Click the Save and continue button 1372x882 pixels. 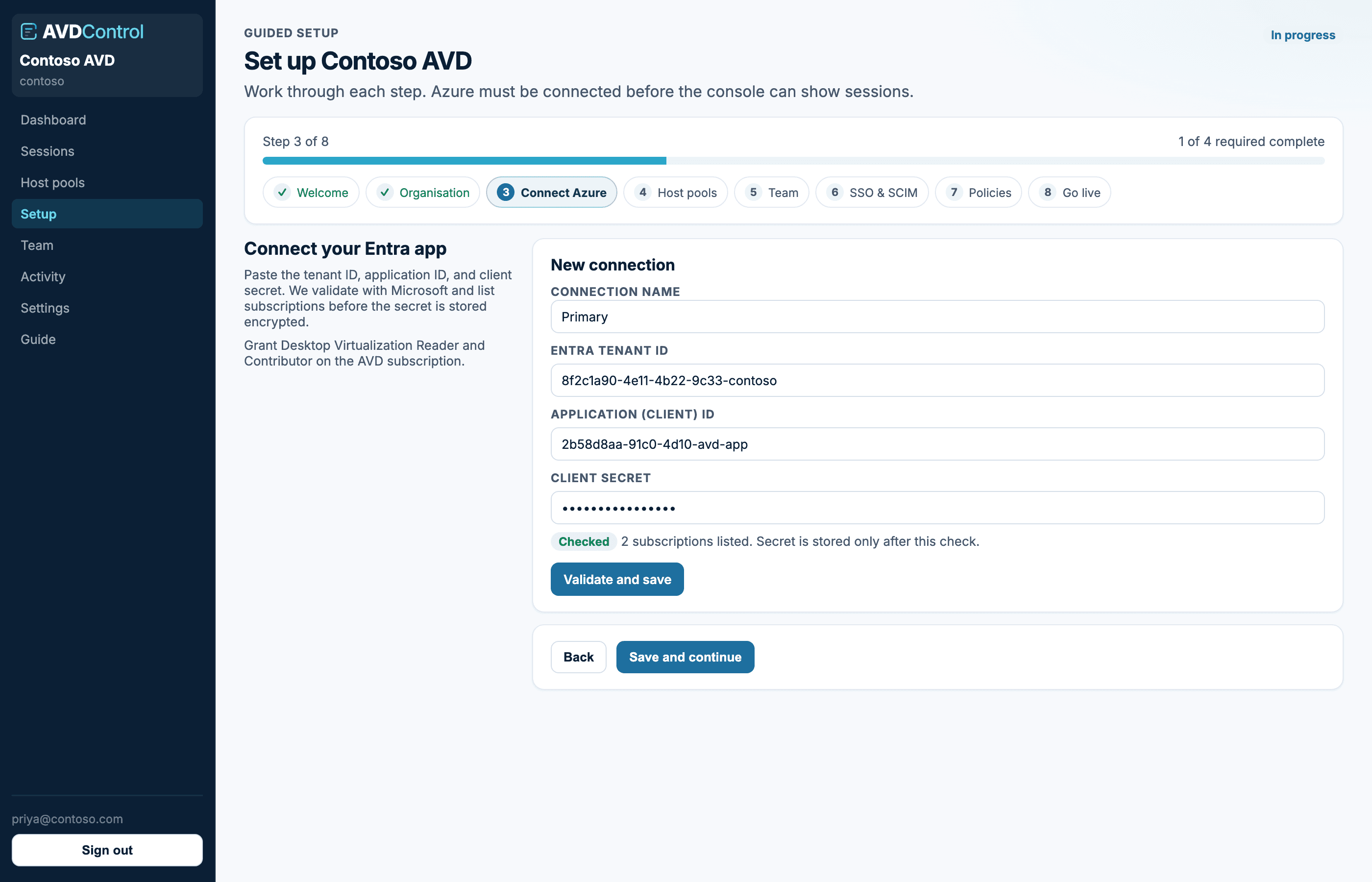pos(686,657)
